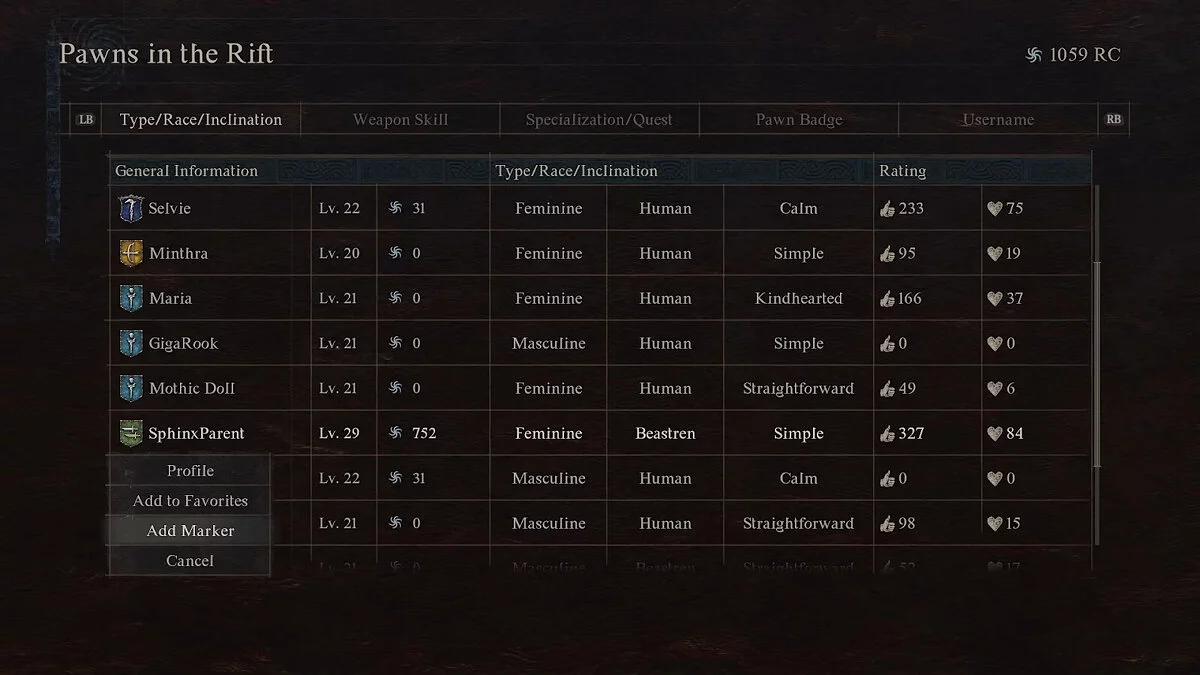This screenshot has width=1200, height=675.
Task: Click Maria's blue vocation icon
Action: pyautogui.click(x=131, y=298)
